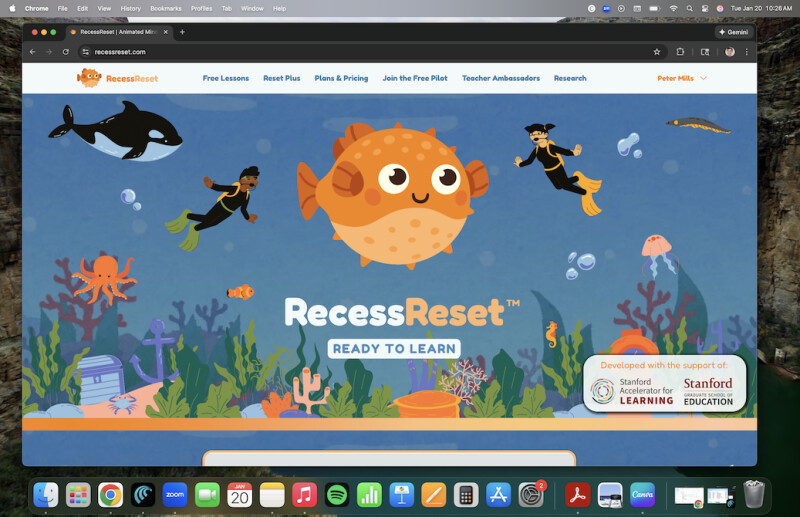800x517 pixels.
Task: Open Gemini in Chrome
Action: (734, 32)
